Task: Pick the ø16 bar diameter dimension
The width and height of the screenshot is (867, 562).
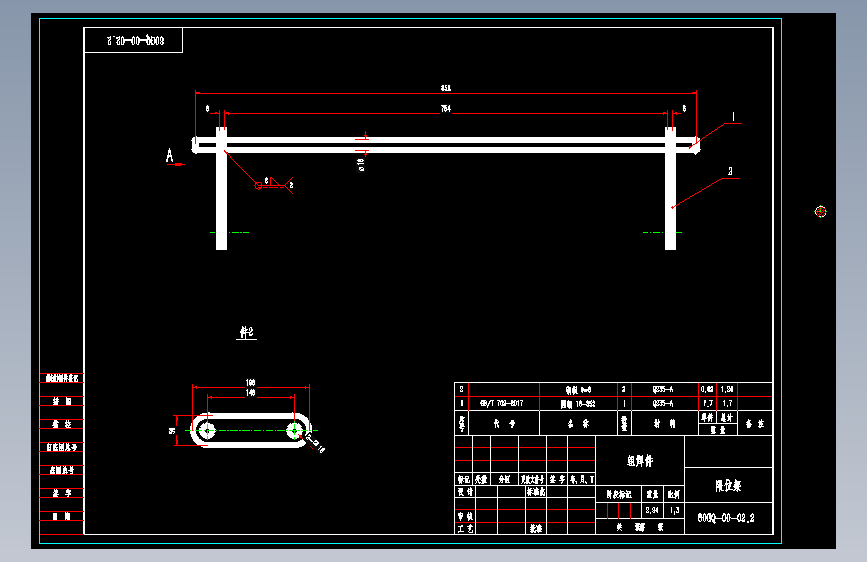Action: [x=362, y=164]
